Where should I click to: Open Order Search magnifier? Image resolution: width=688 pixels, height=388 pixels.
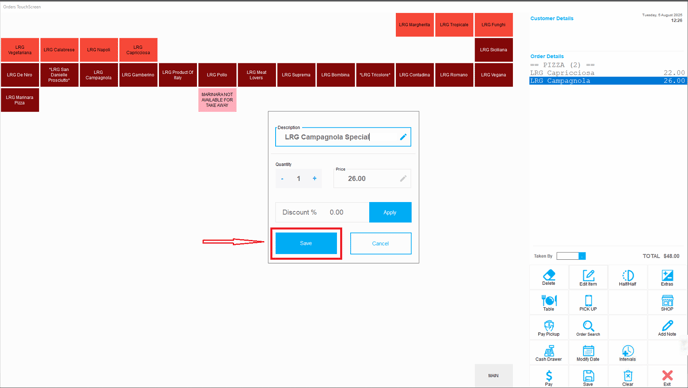[588, 327]
